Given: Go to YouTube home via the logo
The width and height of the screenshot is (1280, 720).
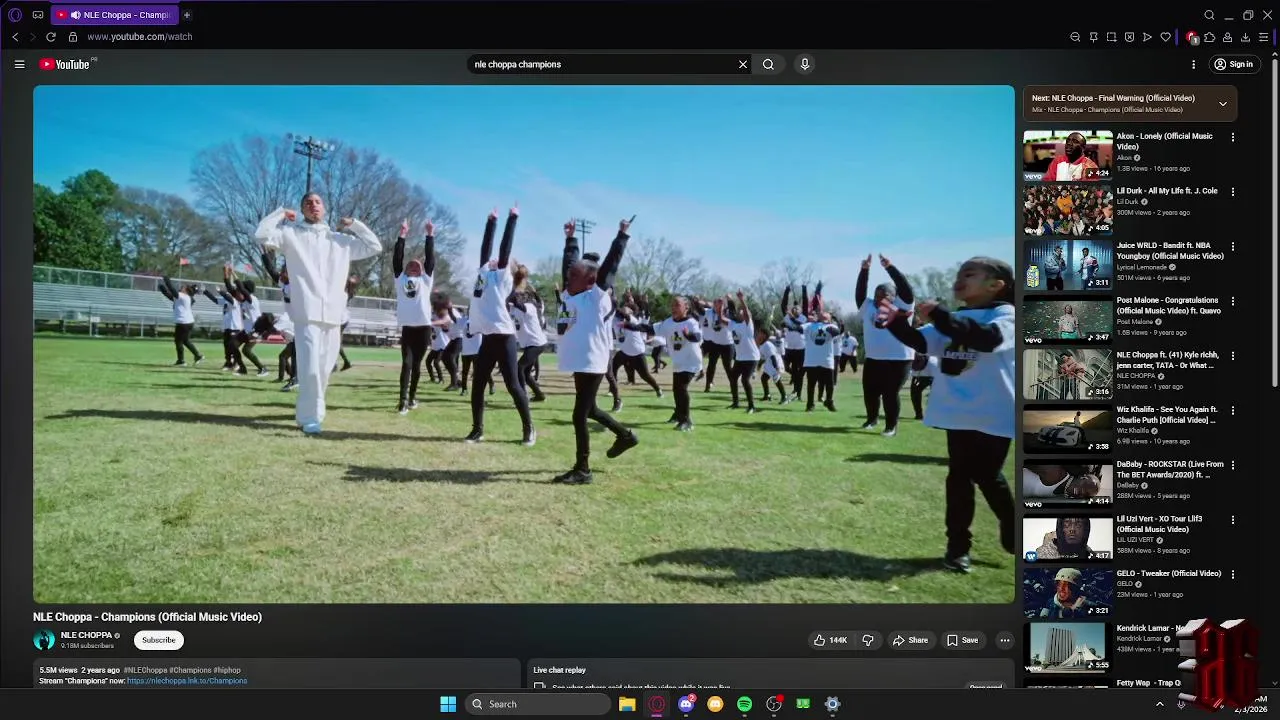Looking at the screenshot, I should [x=66, y=64].
